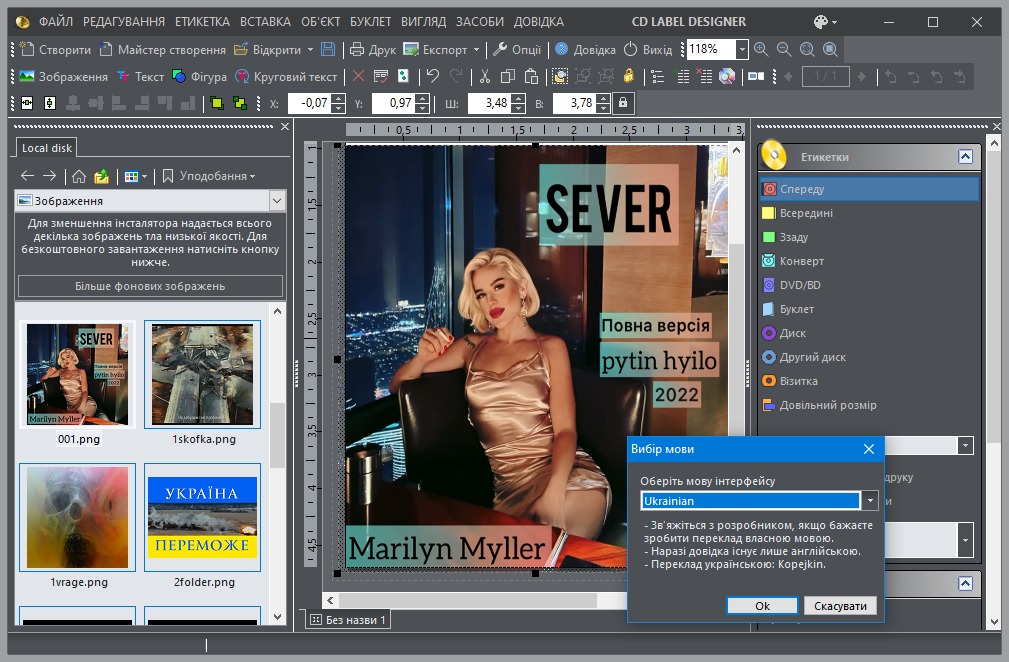Select the Без назви 1 document tab
1009x662 pixels.
(348, 620)
